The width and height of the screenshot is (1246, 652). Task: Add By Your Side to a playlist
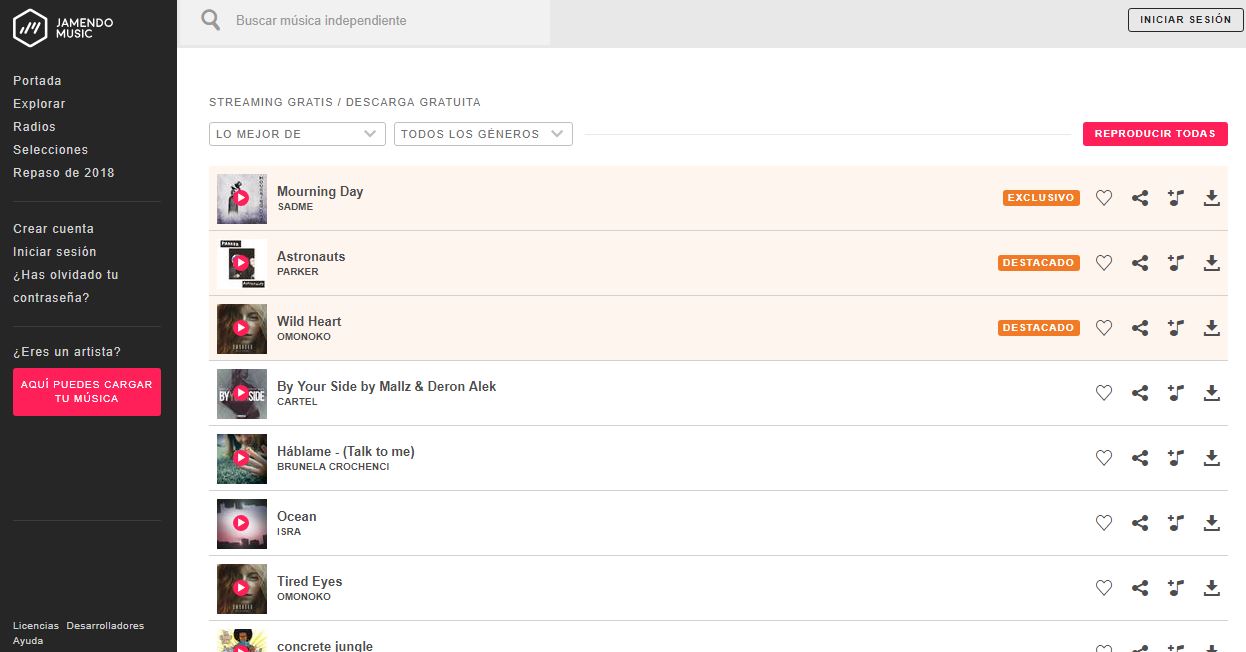point(1176,393)
